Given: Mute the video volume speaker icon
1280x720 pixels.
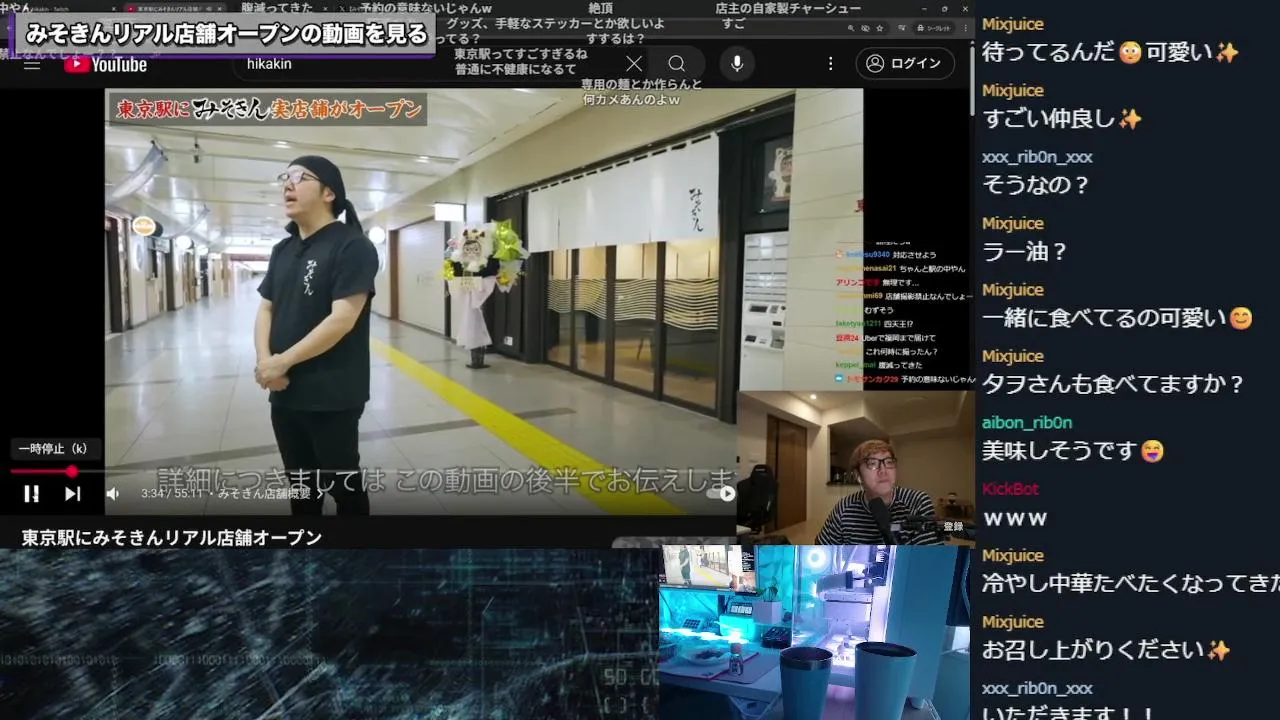Looking at the screenshot, I should [113, 493].
